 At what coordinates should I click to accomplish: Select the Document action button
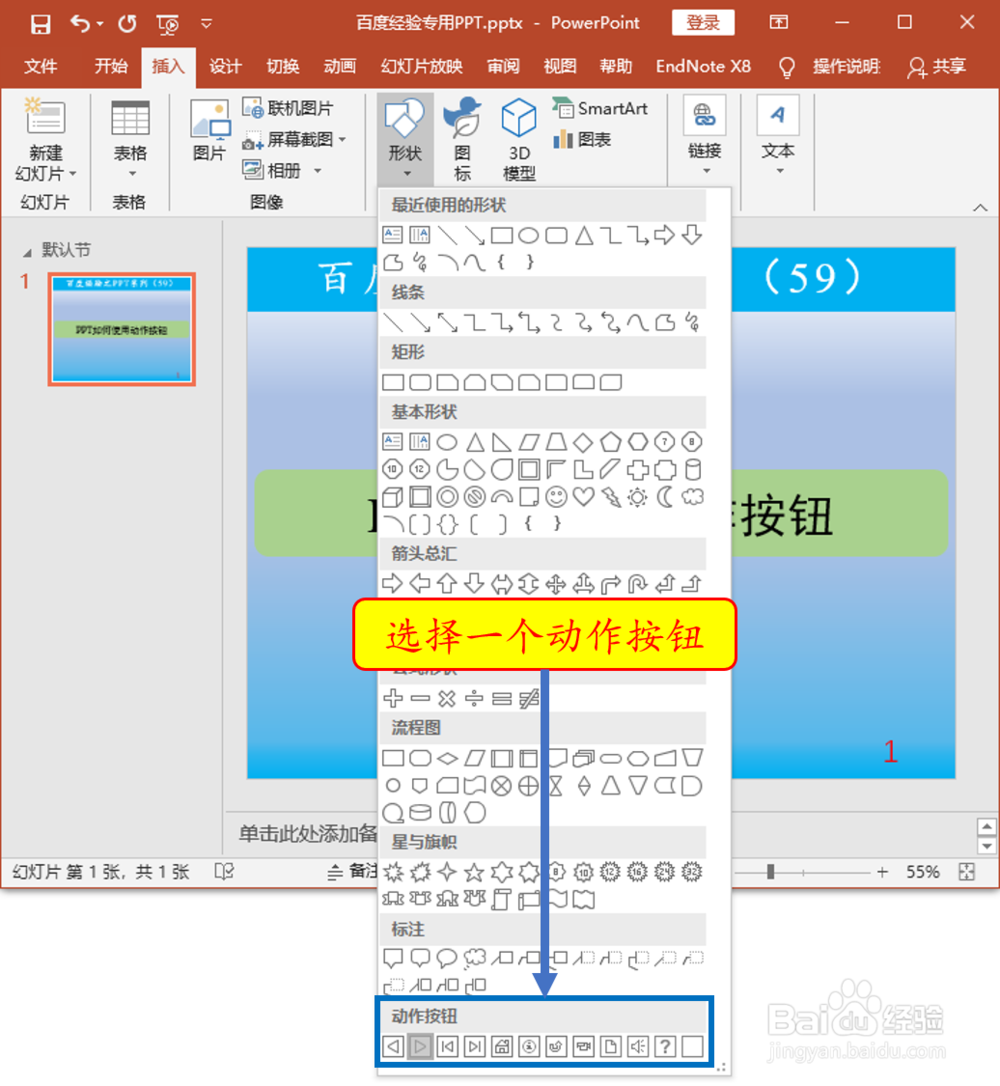(x=610, y=1046)
